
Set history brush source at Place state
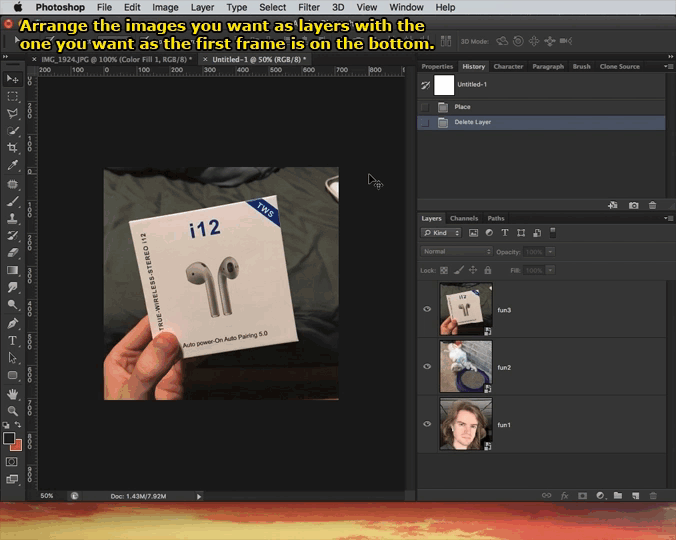(425, 107)
